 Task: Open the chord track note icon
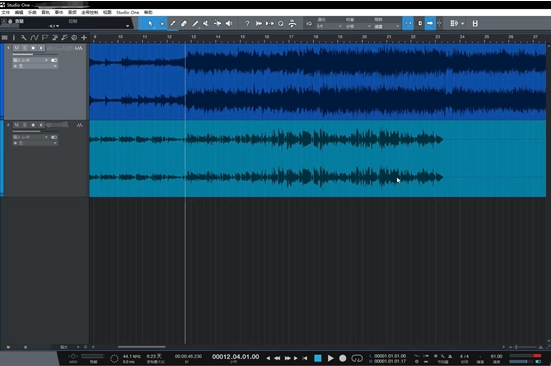(x=65, y=38)
